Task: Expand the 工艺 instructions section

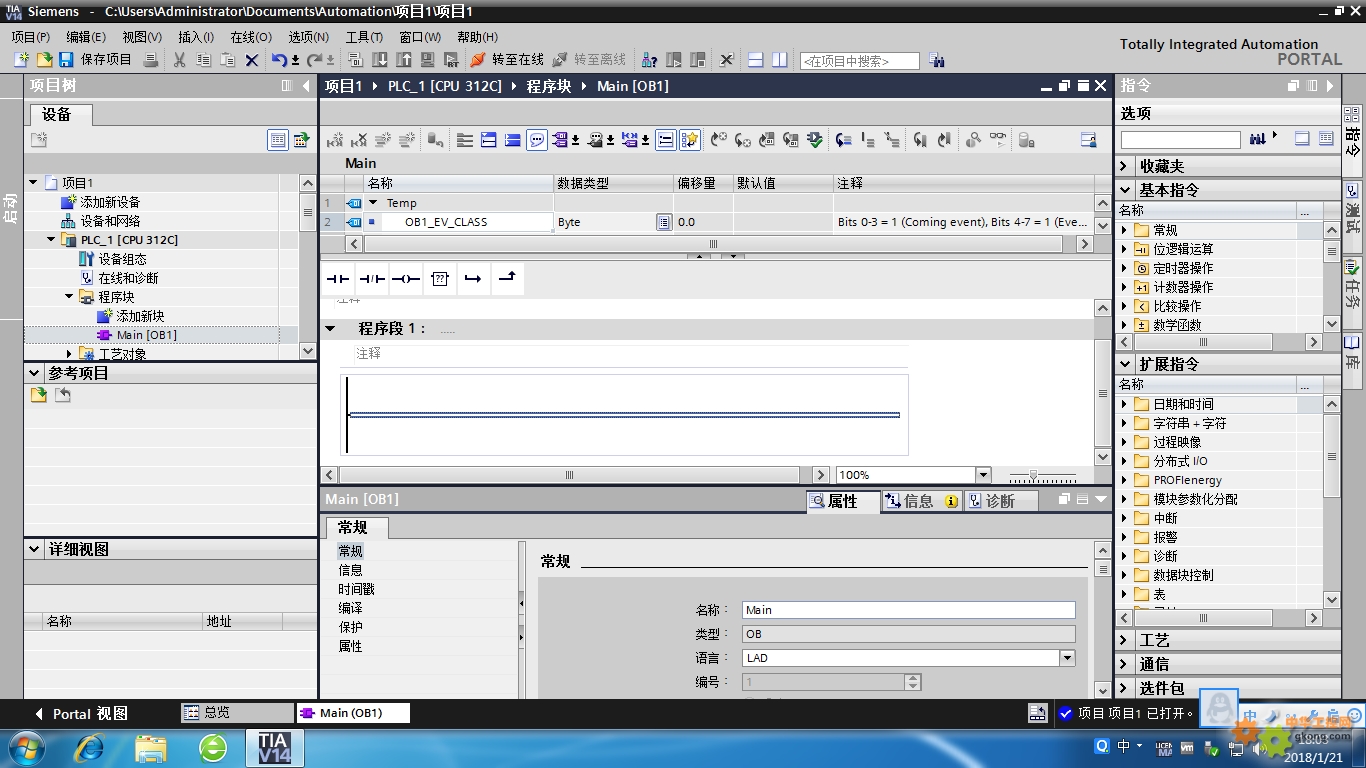Action: pyautogui.click(x=1125, y=640)
